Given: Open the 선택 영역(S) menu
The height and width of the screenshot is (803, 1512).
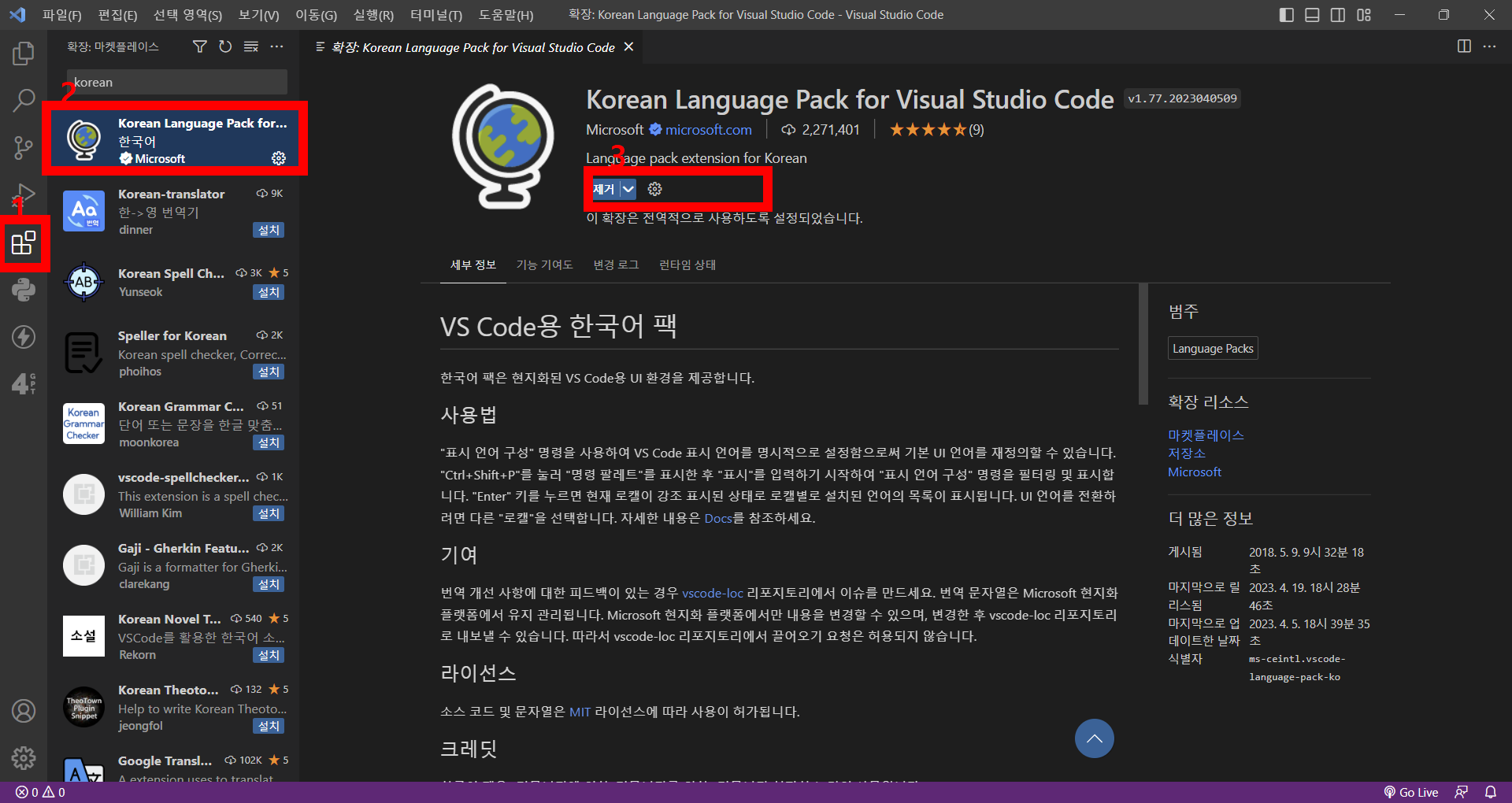Looking at the screenshot, I should click(x=187, y=15).
